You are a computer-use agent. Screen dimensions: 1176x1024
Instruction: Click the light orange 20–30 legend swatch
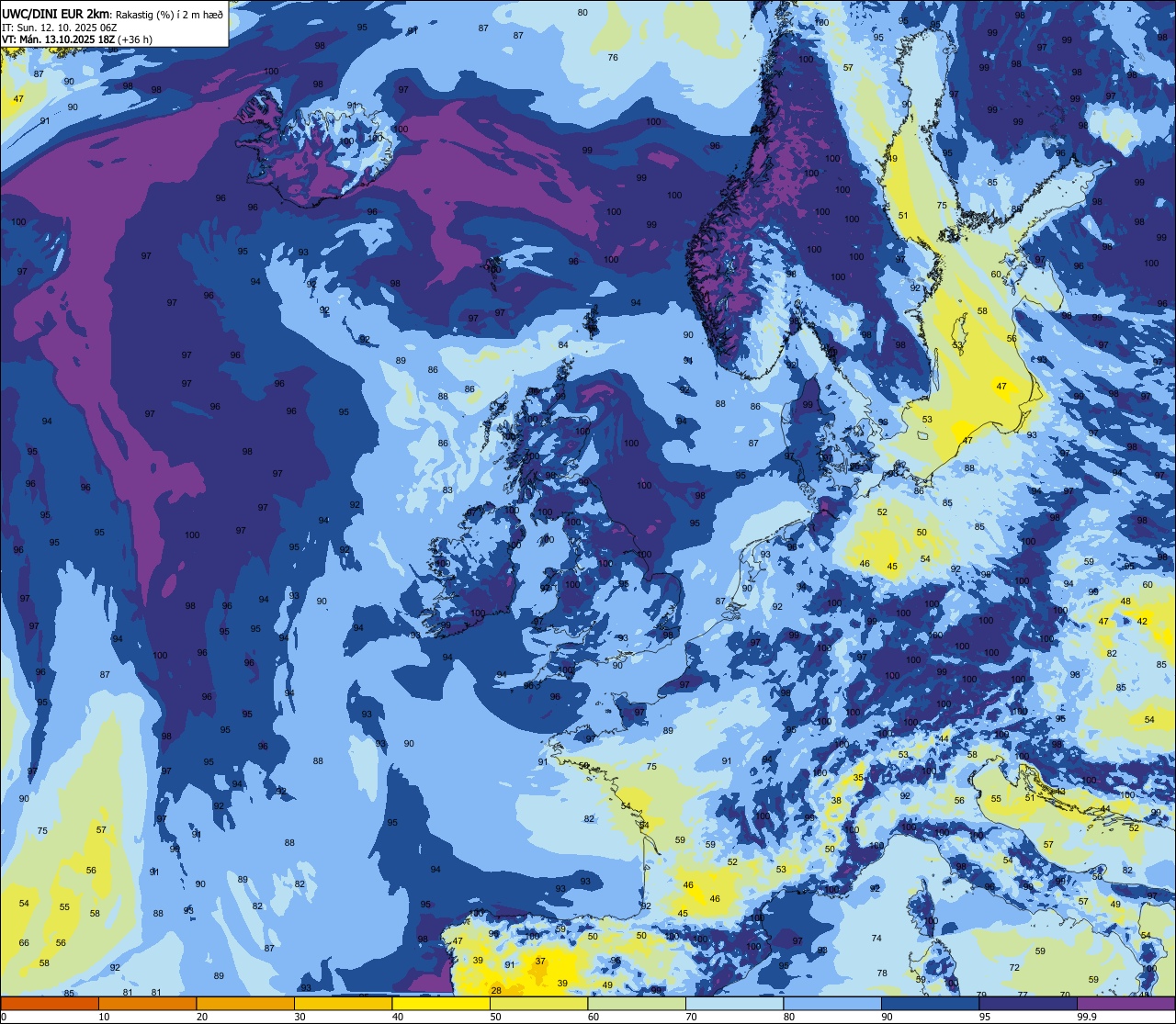pyautogui.click(x=245, y=1004)
